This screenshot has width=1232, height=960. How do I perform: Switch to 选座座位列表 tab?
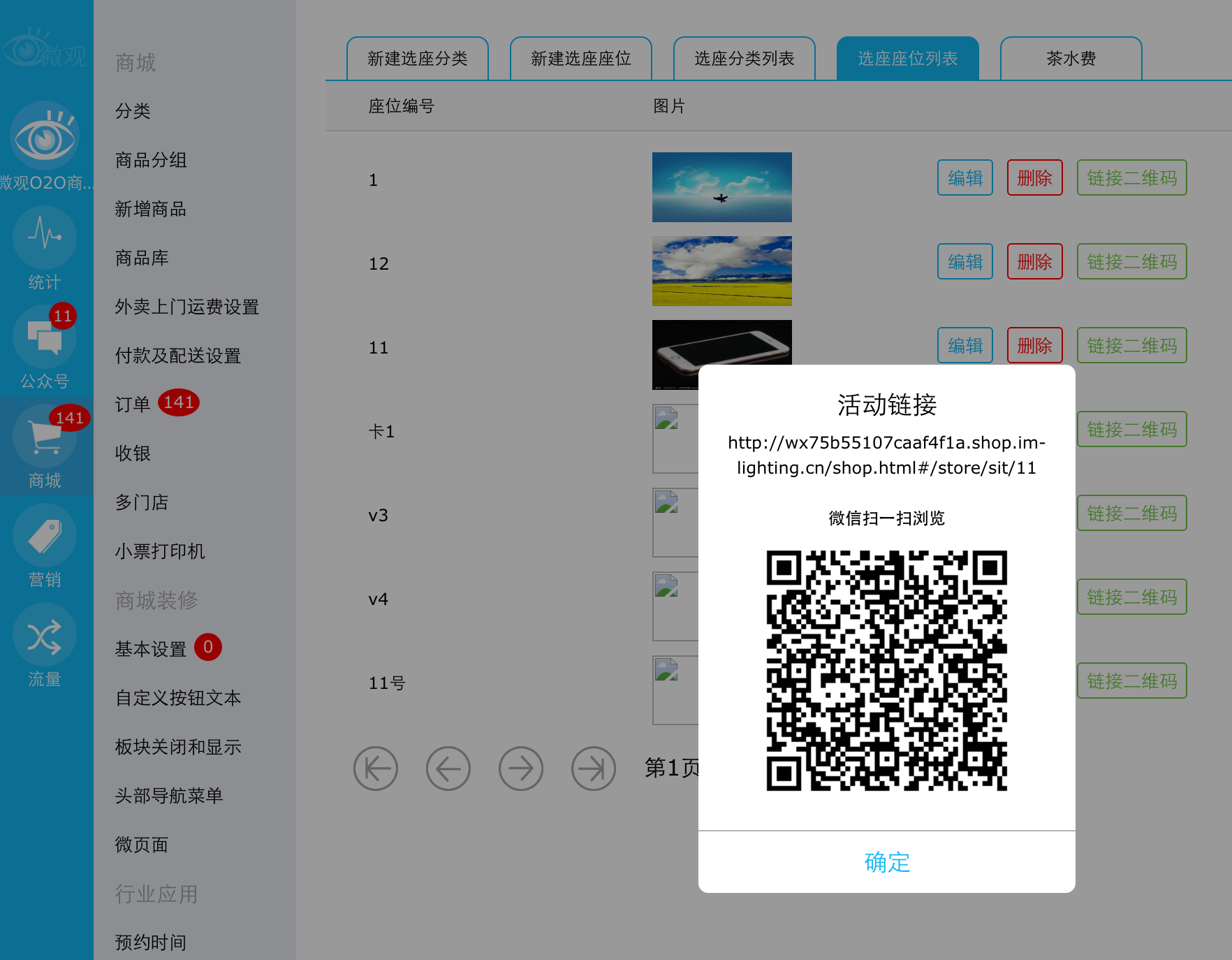coord(908,59)
